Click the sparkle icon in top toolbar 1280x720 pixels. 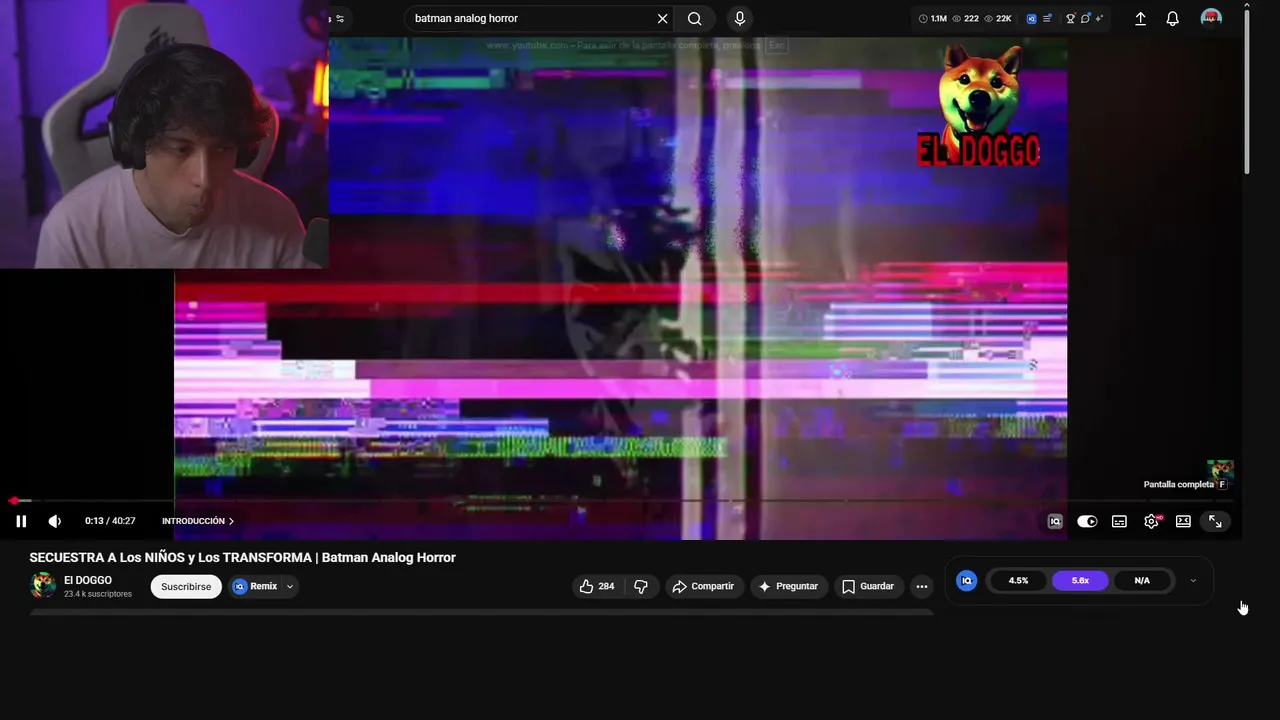1099,18
